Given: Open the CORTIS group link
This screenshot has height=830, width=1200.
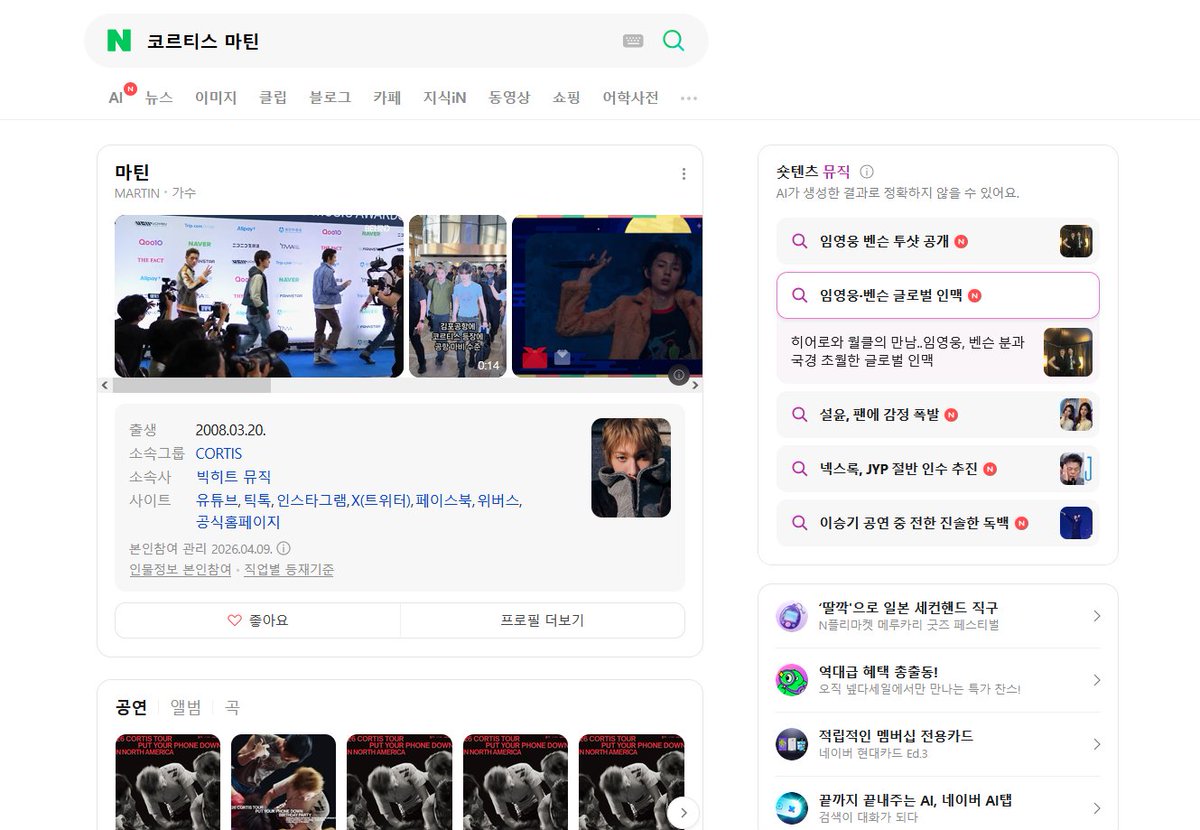Looking at the screenshot, I should [x=219, y=453].
